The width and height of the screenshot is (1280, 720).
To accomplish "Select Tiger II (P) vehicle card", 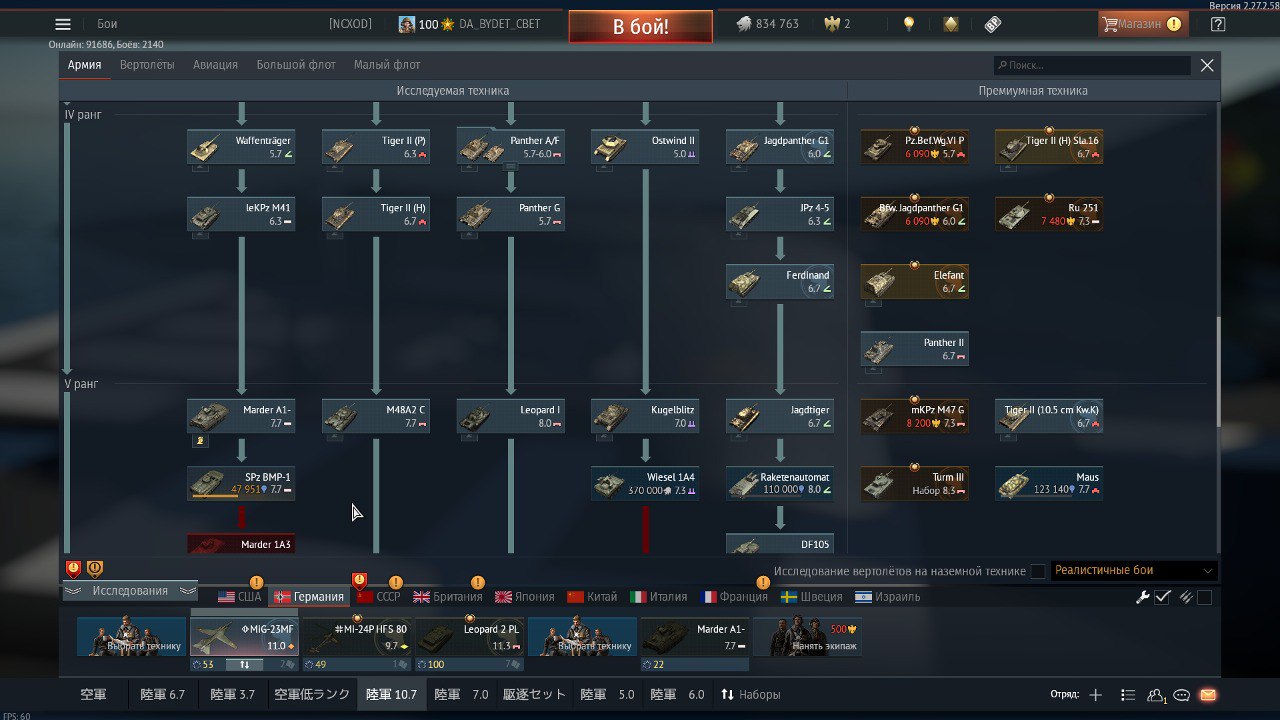I will (x=376, y=147).
